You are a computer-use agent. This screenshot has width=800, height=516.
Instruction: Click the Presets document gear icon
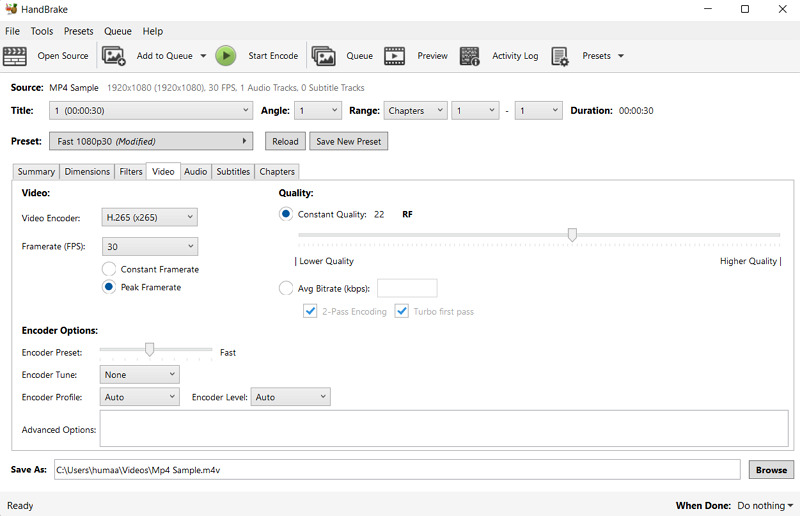click(x=560, y=56)
